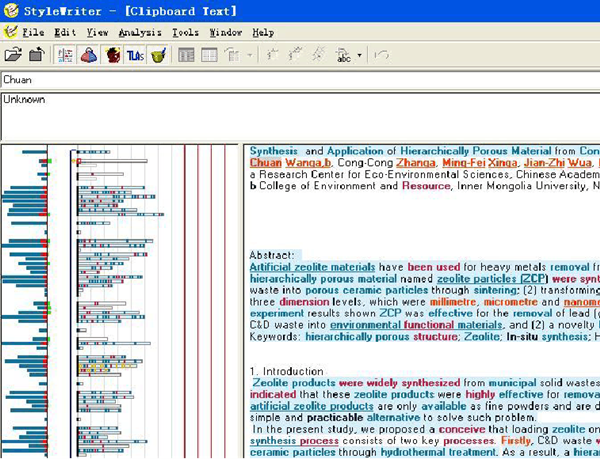Toggle the second panel layout view button
The width and height of the screenshot is (600, 462).
(x=209, y=54)
